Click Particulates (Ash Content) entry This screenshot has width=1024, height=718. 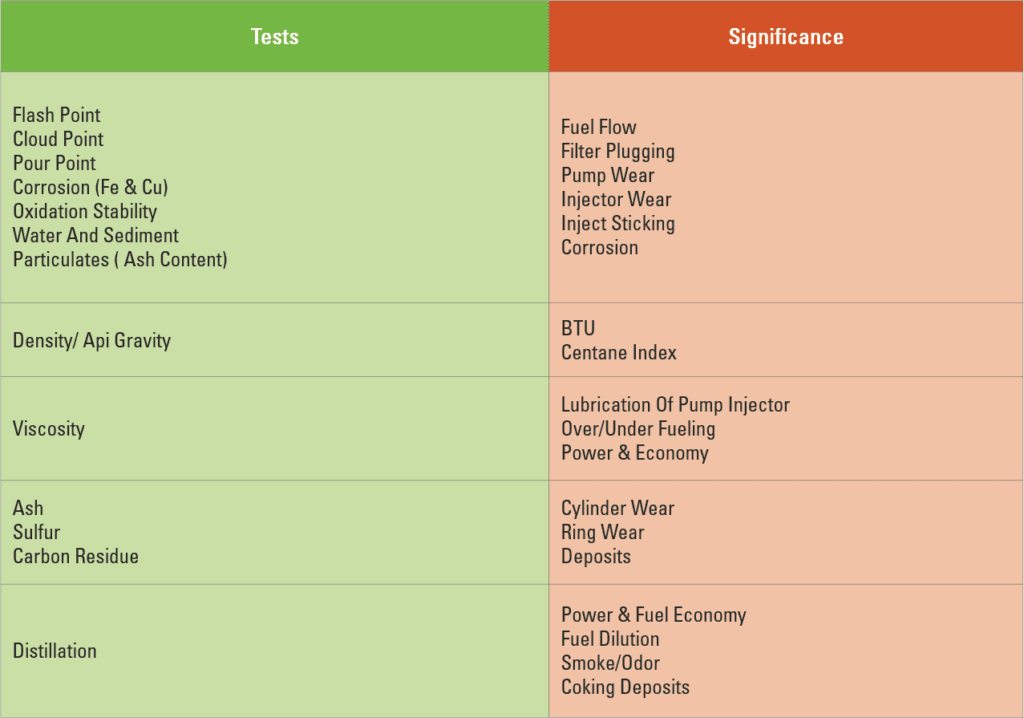pyautogui.click(x=120, y=260)
